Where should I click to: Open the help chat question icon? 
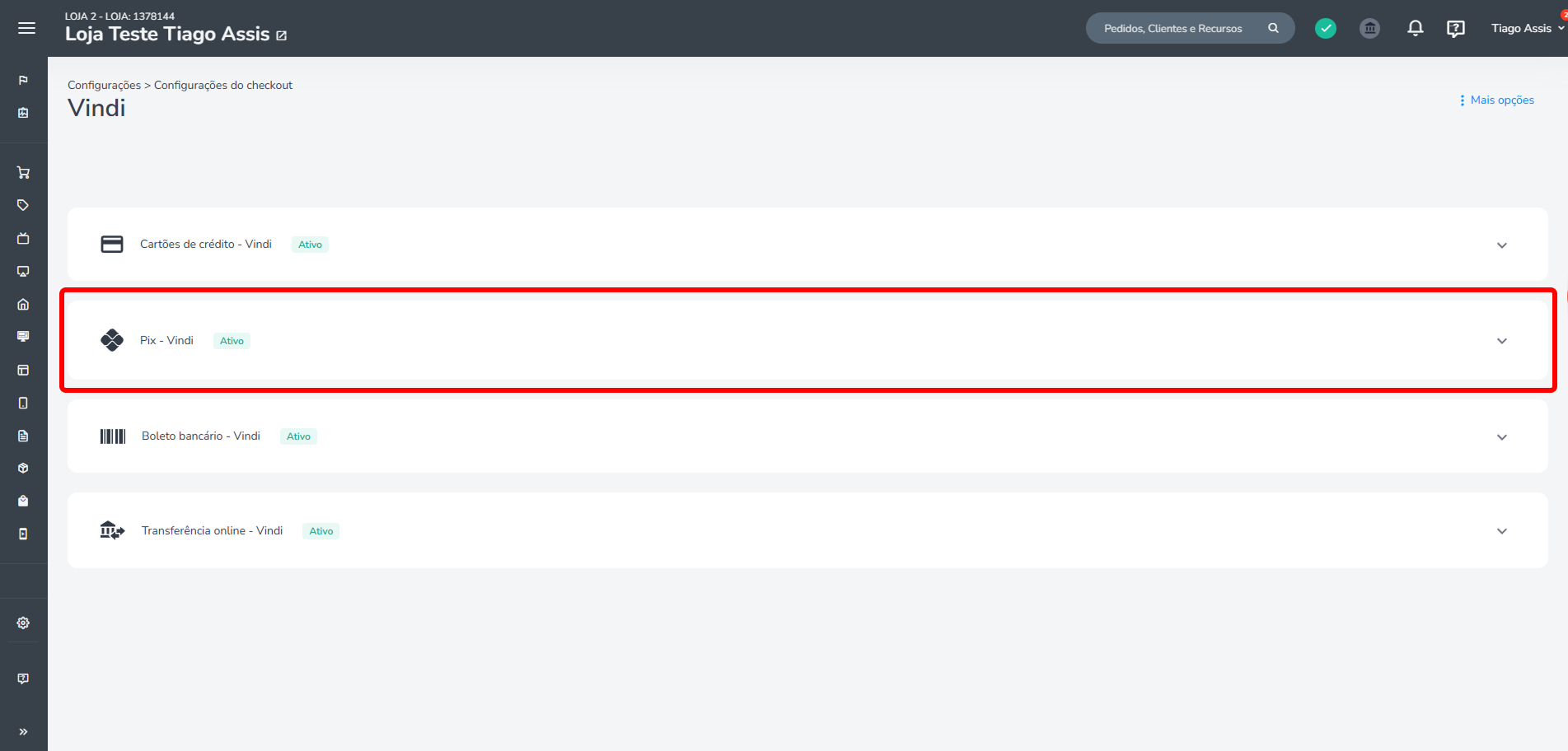point(1455,29)
